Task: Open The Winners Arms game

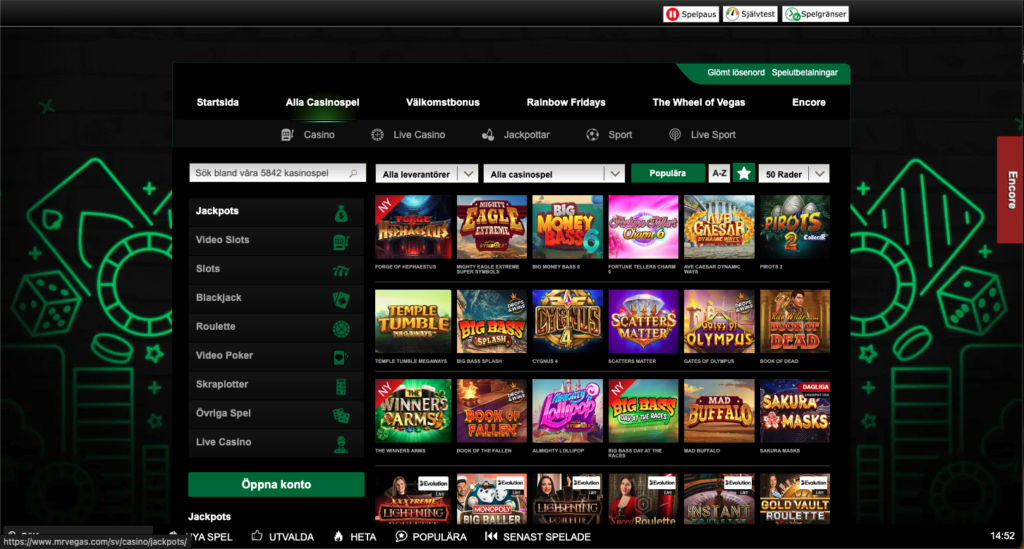Action: 413,411
